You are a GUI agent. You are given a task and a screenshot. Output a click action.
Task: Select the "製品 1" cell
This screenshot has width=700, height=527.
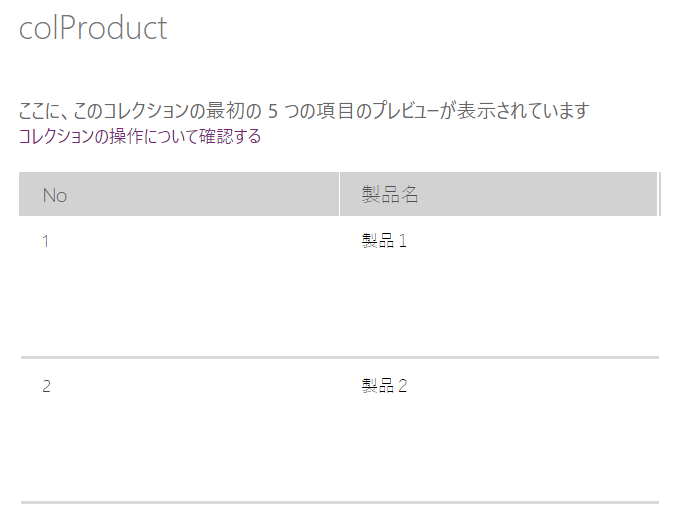[x=384, y=241]
